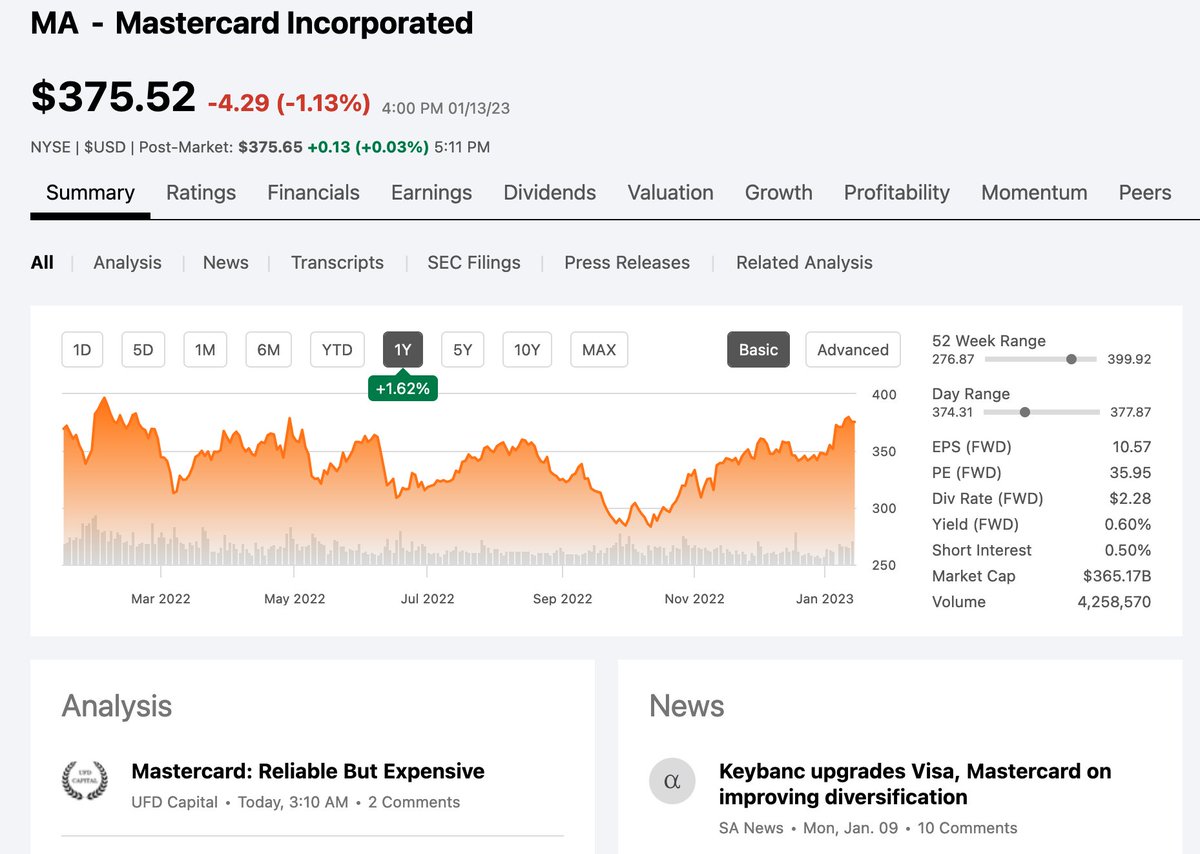Set chart range to MAX
1200x854 pixels.
[x=599, y=350]
